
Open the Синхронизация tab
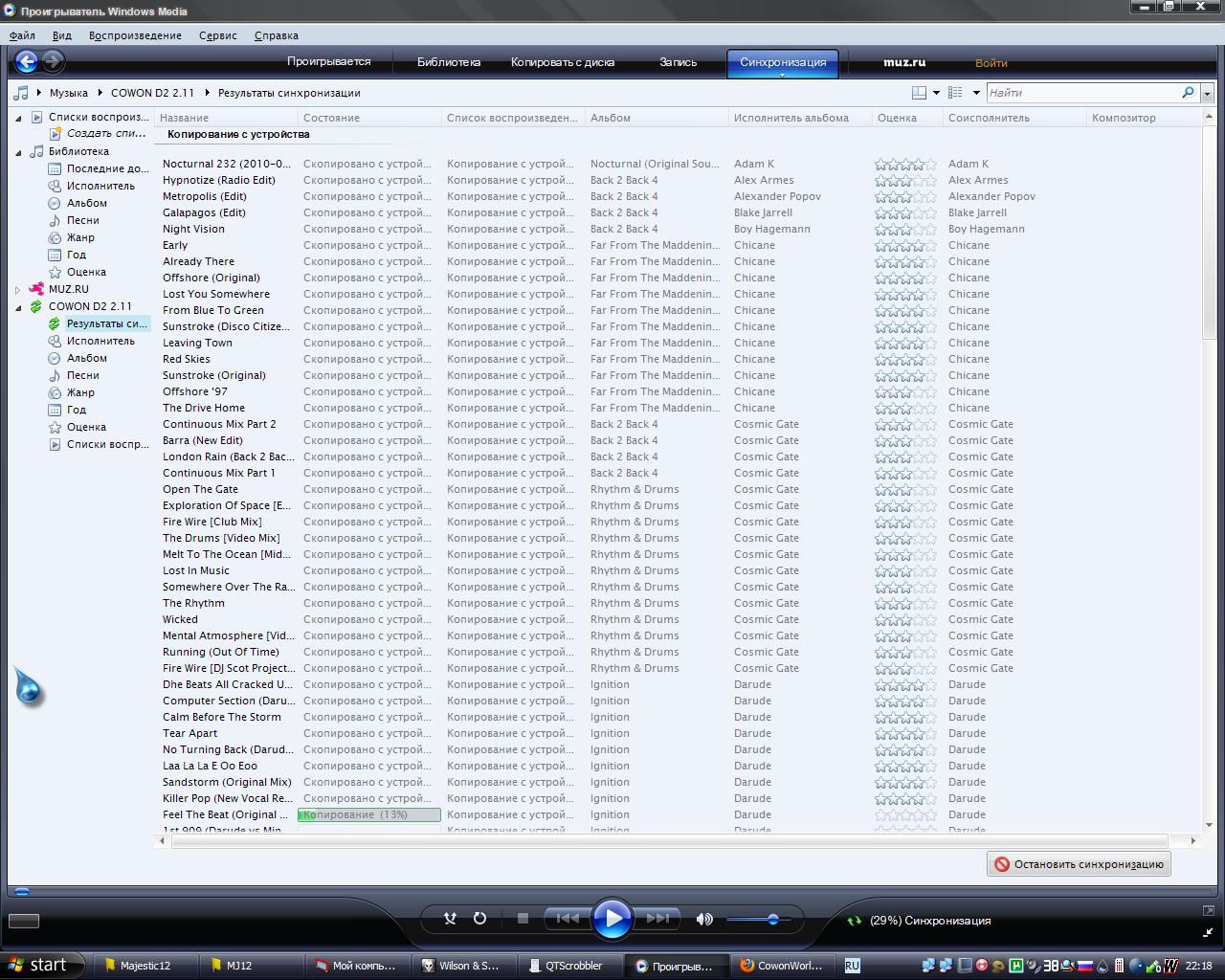click(x=783, y=63)
